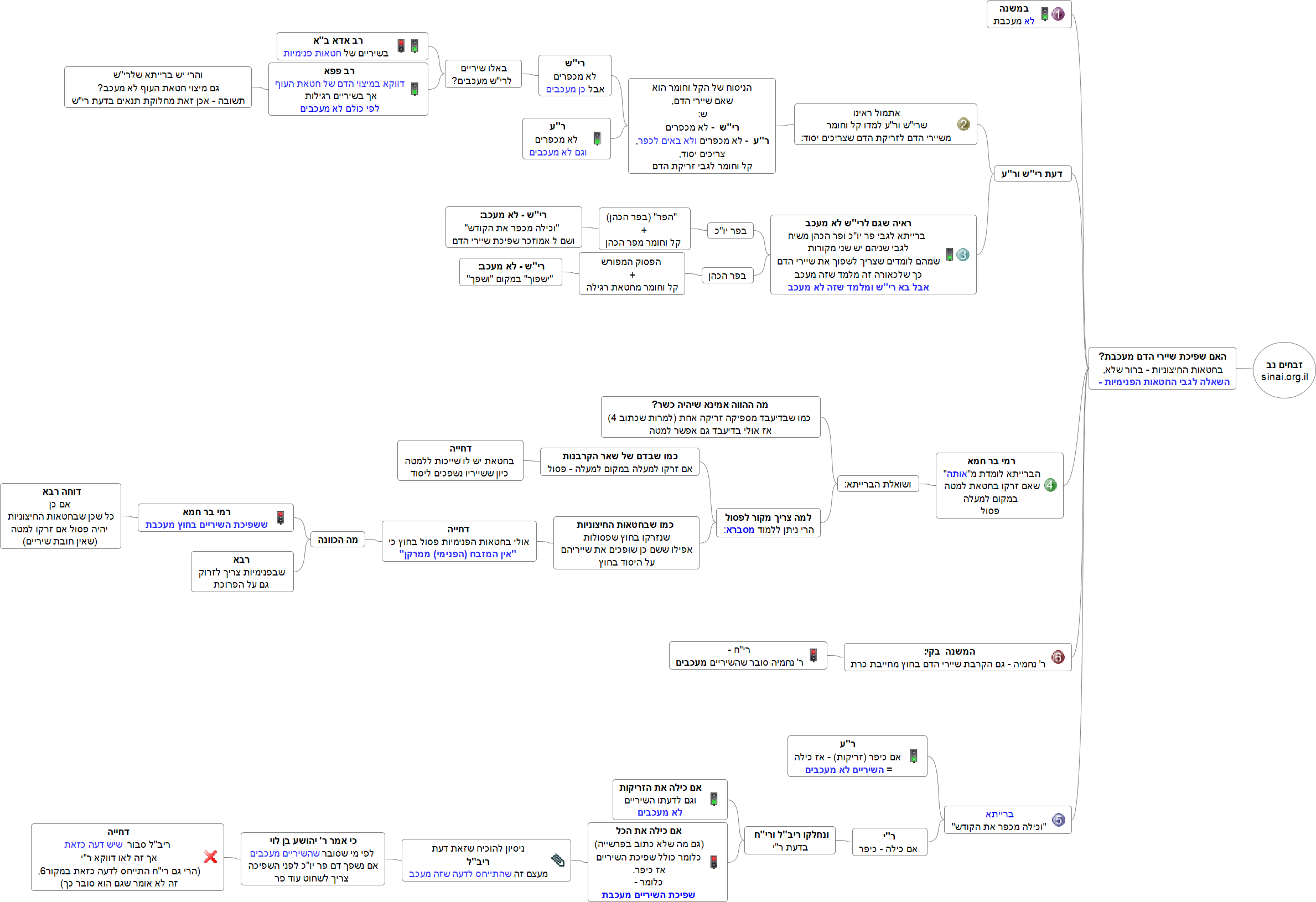Select the דעת רי"ש ור"ע node
The width and height of the screenshot is (1316, 902).
pos(1032,174)
